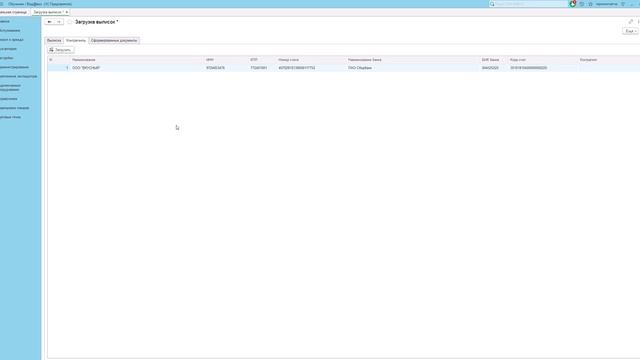This screenshot has width=640, height=360.
Task: Click the account number cell in row 1
Action: pos(296,68)
